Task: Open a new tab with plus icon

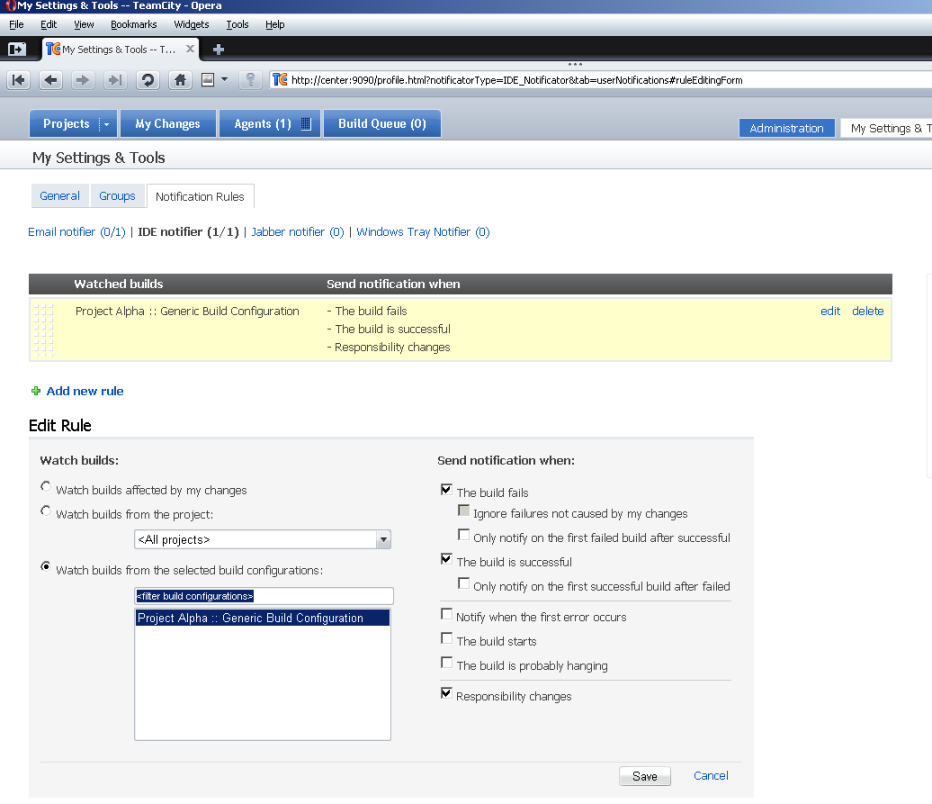Action: click(x=218, y=49)
